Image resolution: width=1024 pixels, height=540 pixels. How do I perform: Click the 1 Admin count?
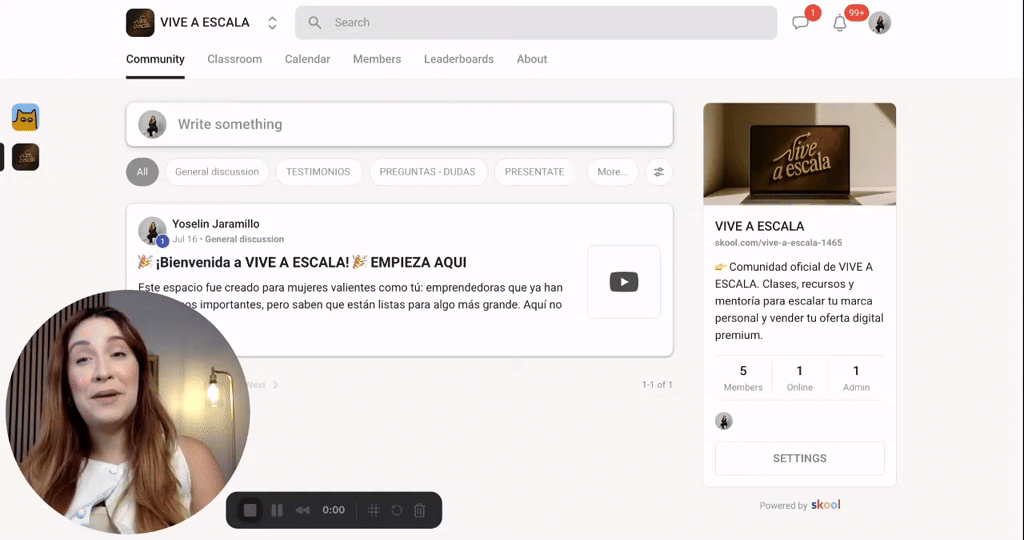[856, 377]
